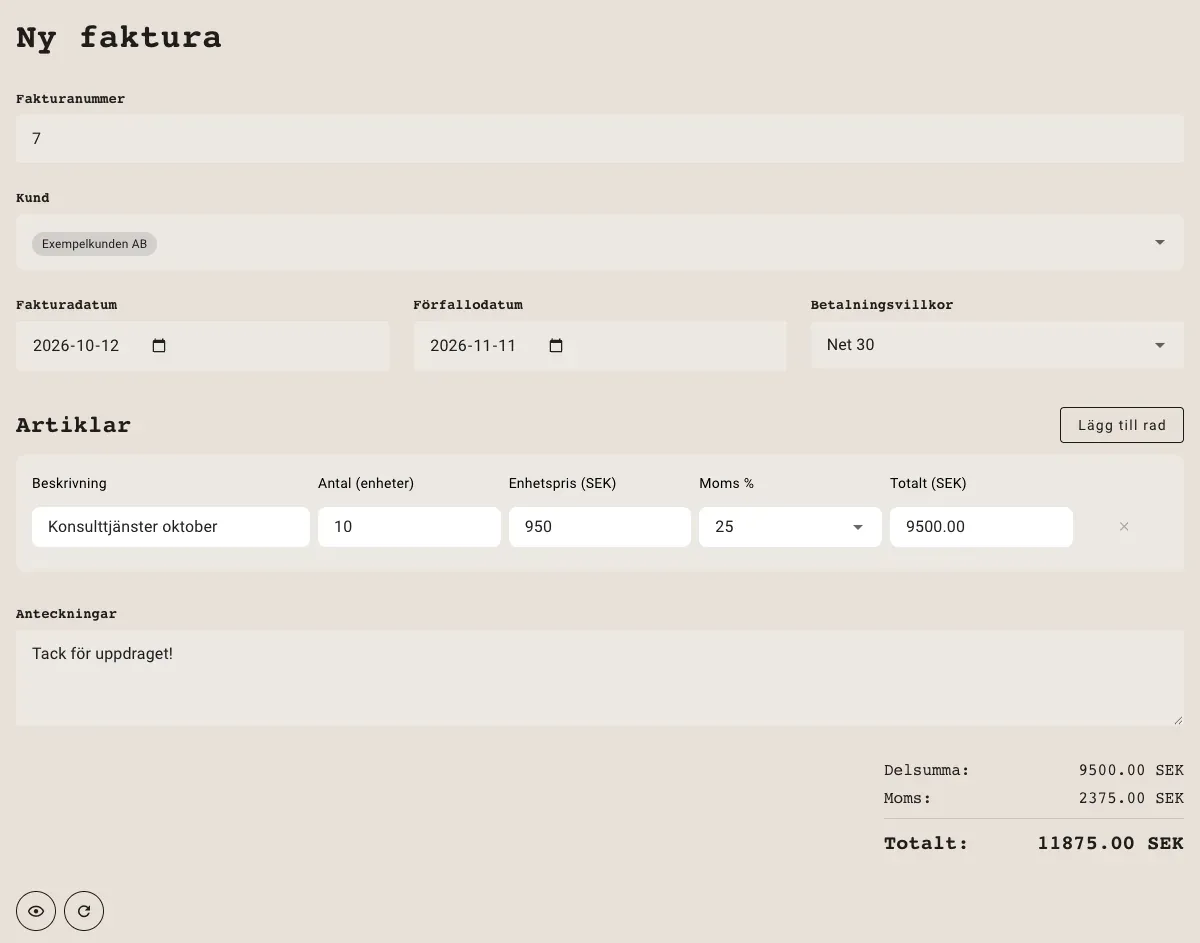Click the Förfallodatum date field
The image size is (1200, 943).
pyautogui.click(x=600, y=346)
